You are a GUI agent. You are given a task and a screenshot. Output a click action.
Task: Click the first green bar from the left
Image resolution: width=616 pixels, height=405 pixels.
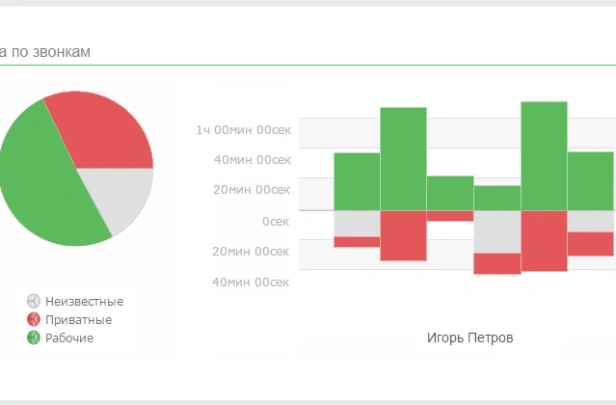[357, 181]
